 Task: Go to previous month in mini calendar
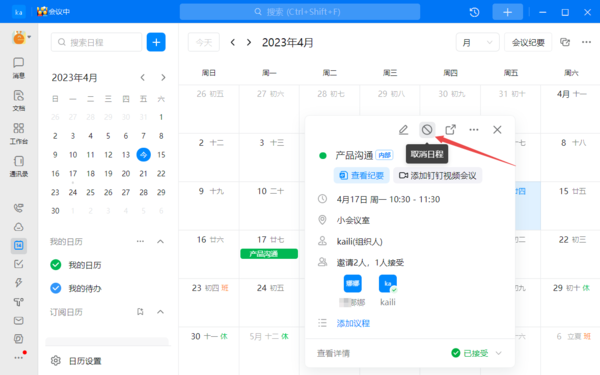(x=142, y=78)
